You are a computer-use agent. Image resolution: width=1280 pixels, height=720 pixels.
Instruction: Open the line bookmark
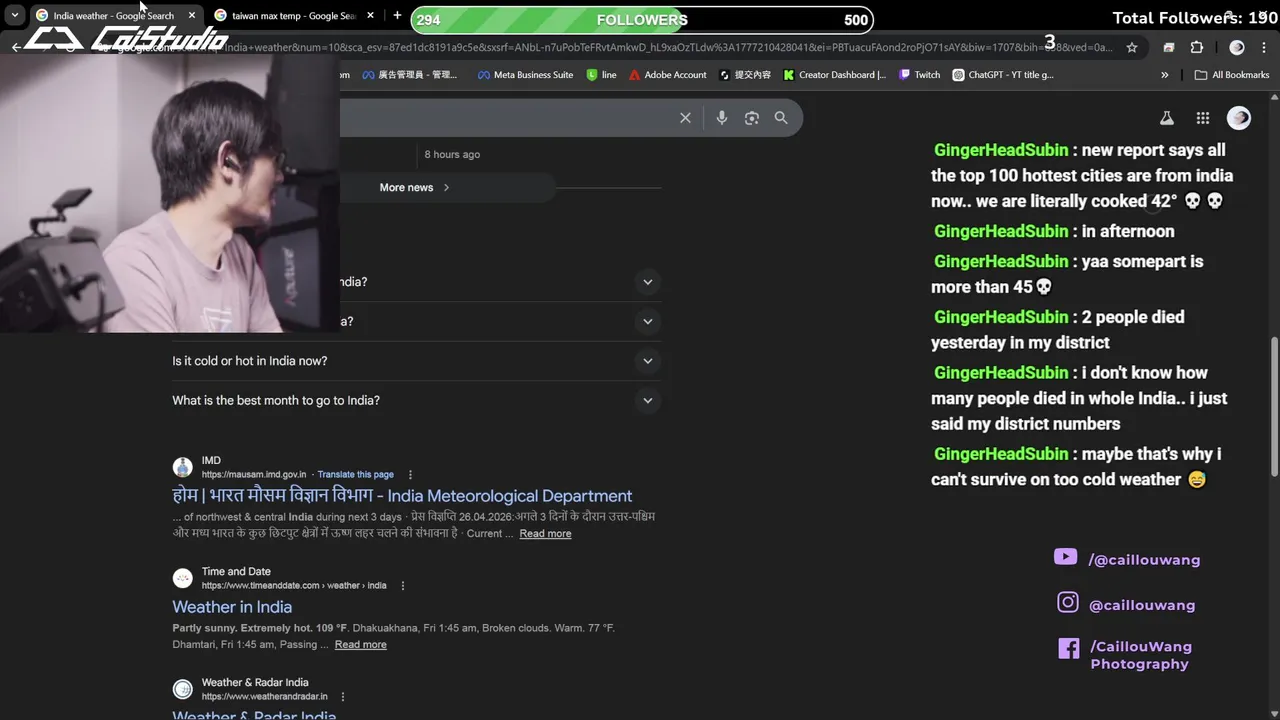(x=601, y=75)
